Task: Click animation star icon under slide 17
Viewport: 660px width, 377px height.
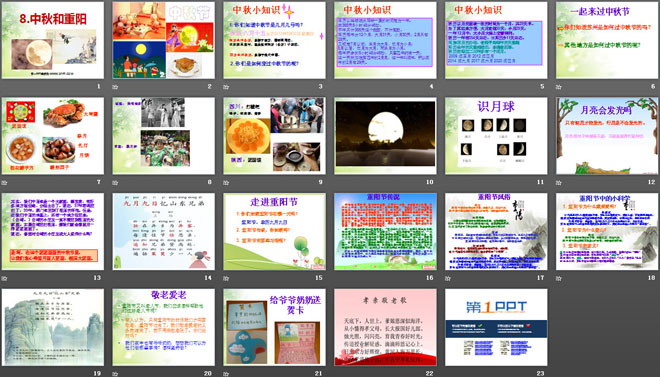Action: (x=448, y=278)
